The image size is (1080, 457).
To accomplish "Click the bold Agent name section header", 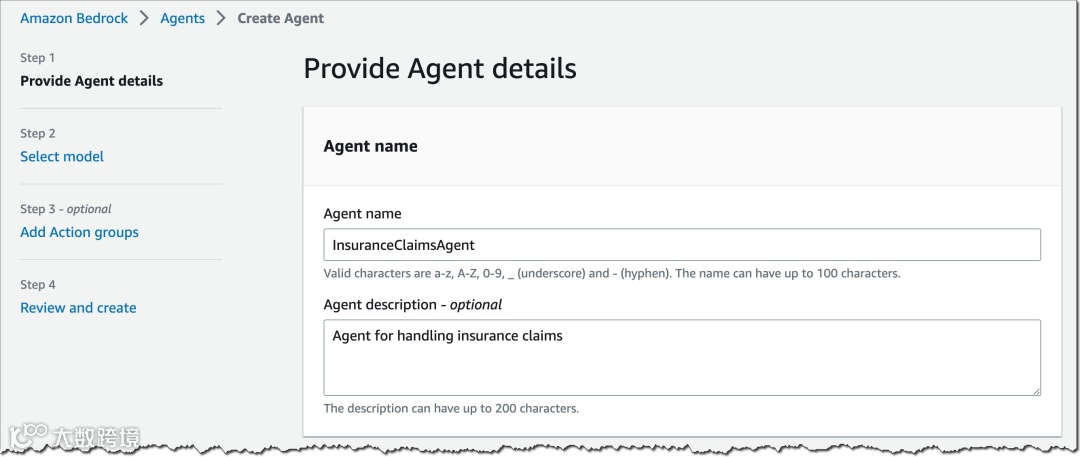I will [x=370, y=146].
